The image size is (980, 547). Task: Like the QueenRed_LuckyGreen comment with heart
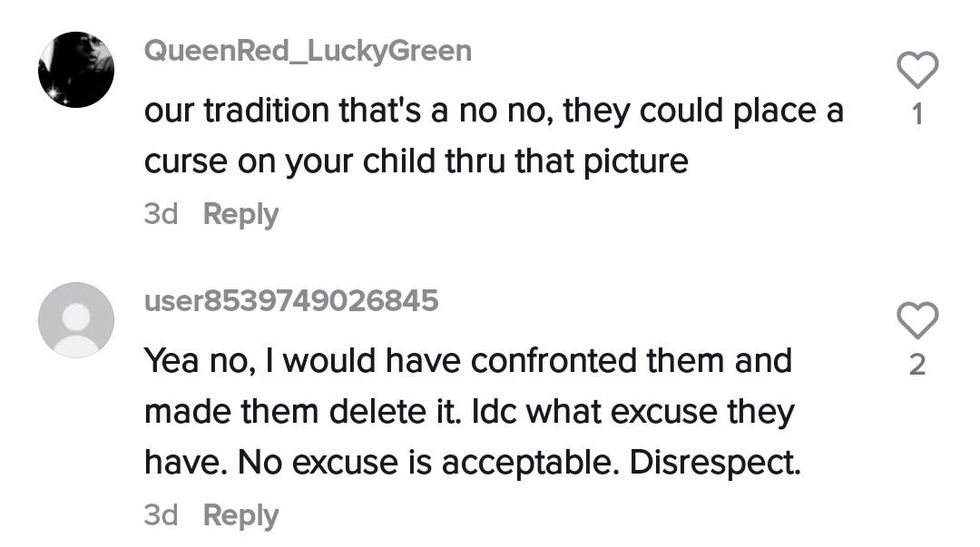[x=917, y=70]
